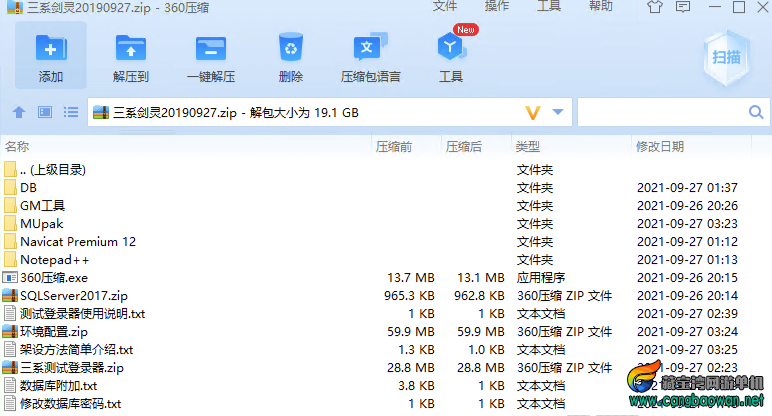Click date 2021-09-27 03:25 of 架设方法简单介绍.txt

click(x=687, y=350)
